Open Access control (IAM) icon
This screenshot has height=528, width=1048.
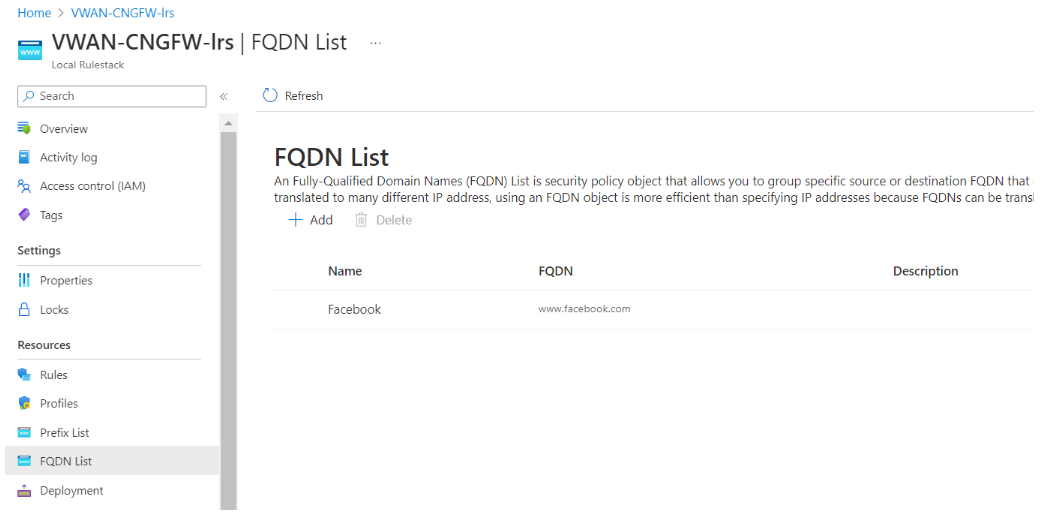click(x=25, y=187)
